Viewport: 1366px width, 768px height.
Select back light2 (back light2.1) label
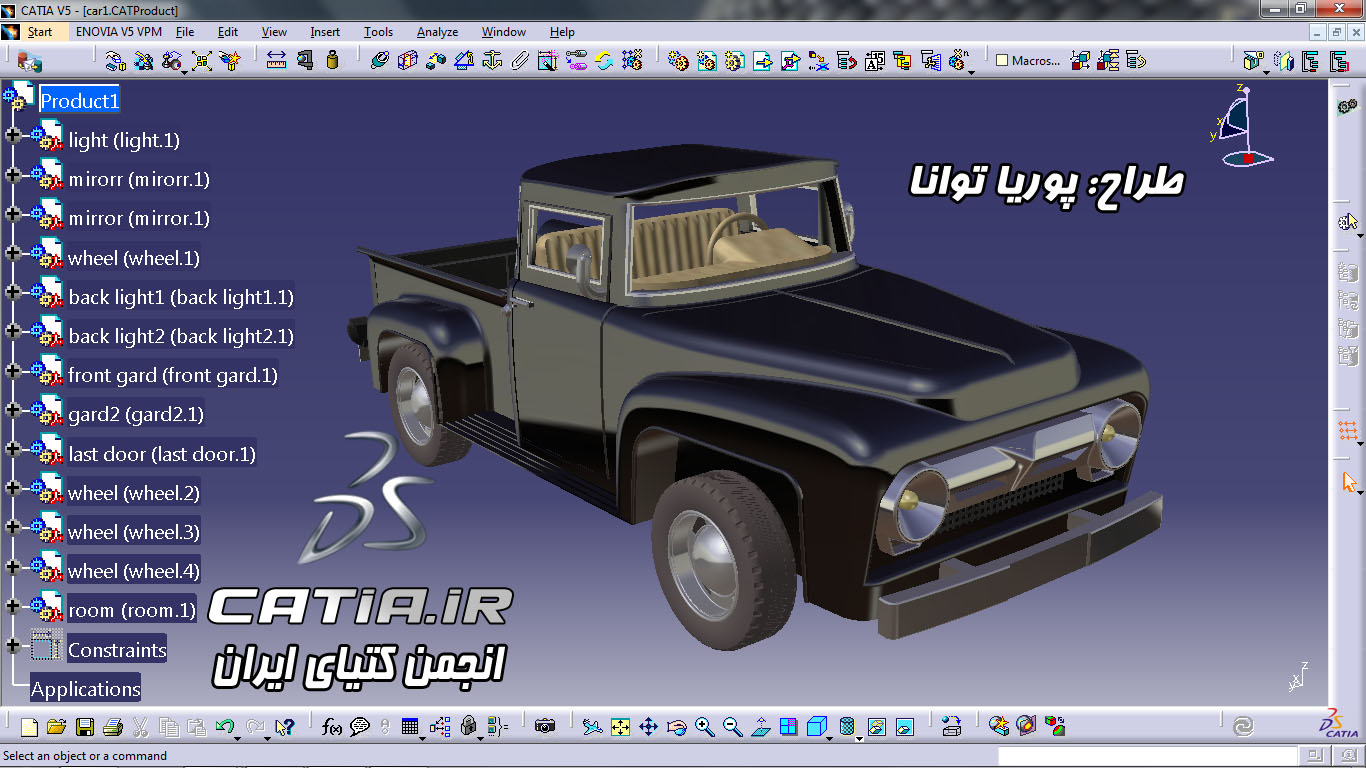[x=181, y=336]
